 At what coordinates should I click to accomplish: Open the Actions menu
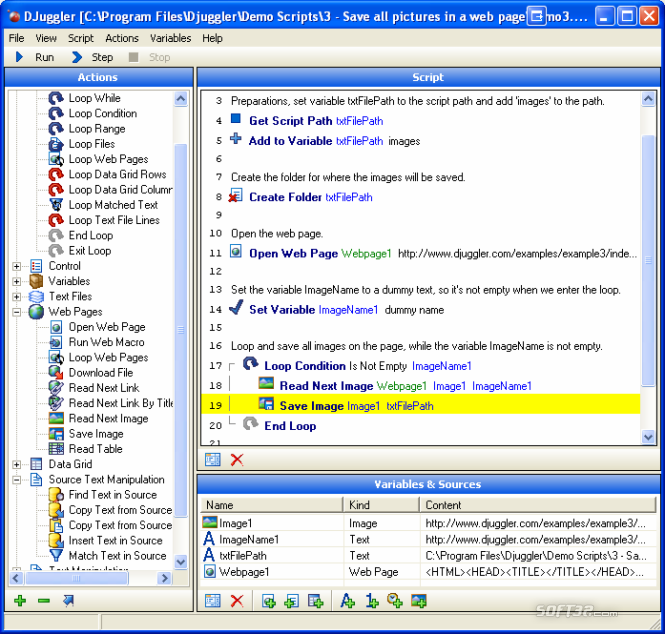click(x=122, y=38)
